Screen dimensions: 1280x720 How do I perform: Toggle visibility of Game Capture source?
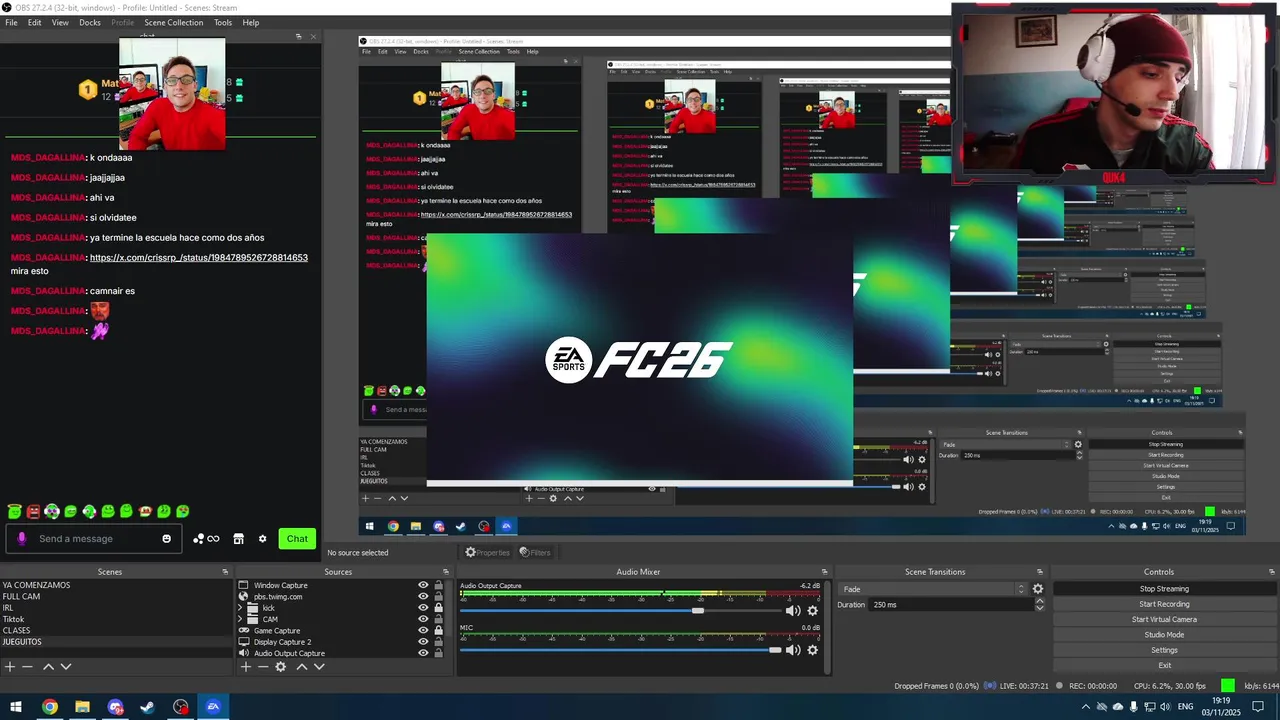tap(423, 631)
